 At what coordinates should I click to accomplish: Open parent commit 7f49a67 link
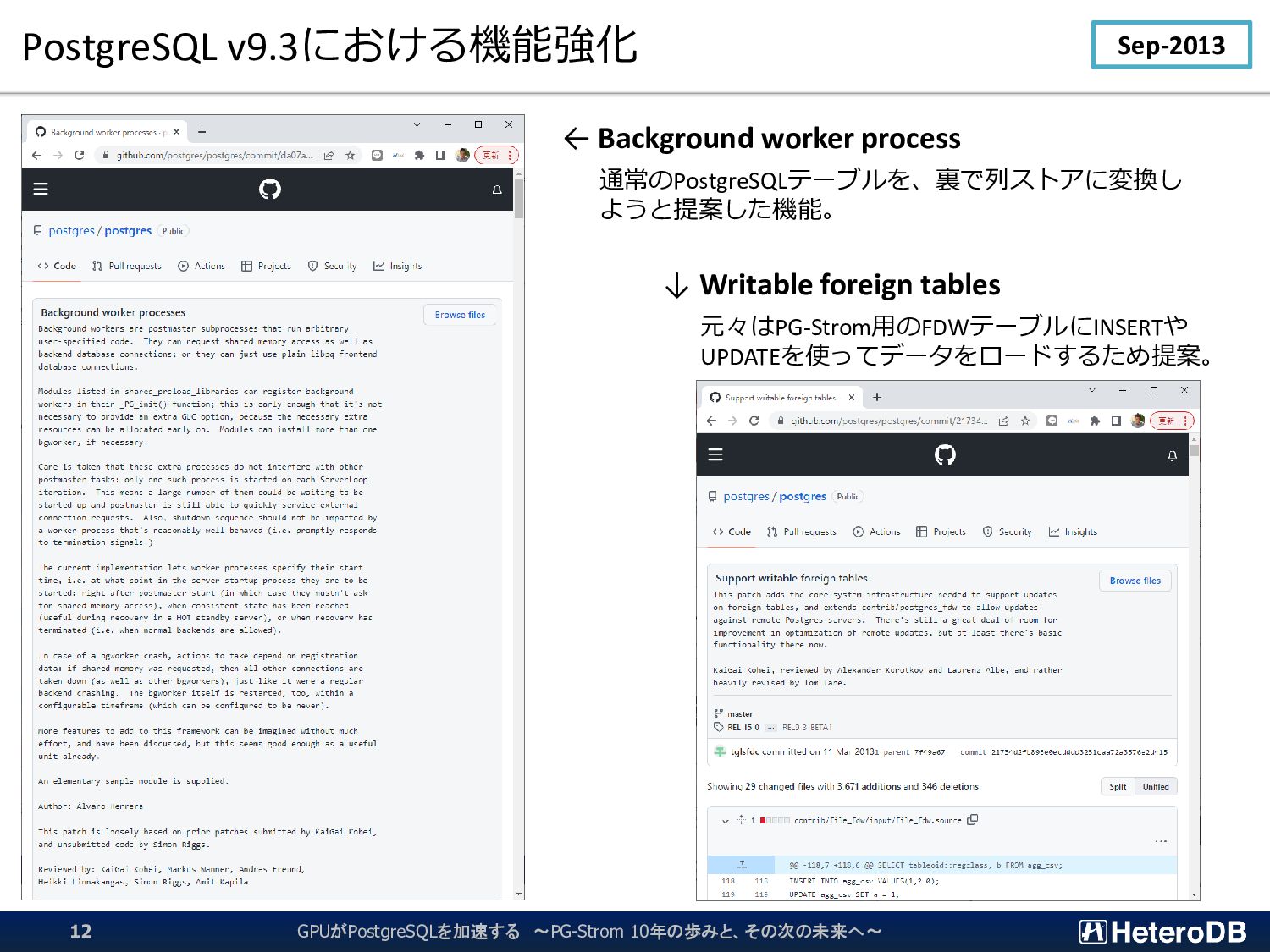pos(930,752)
